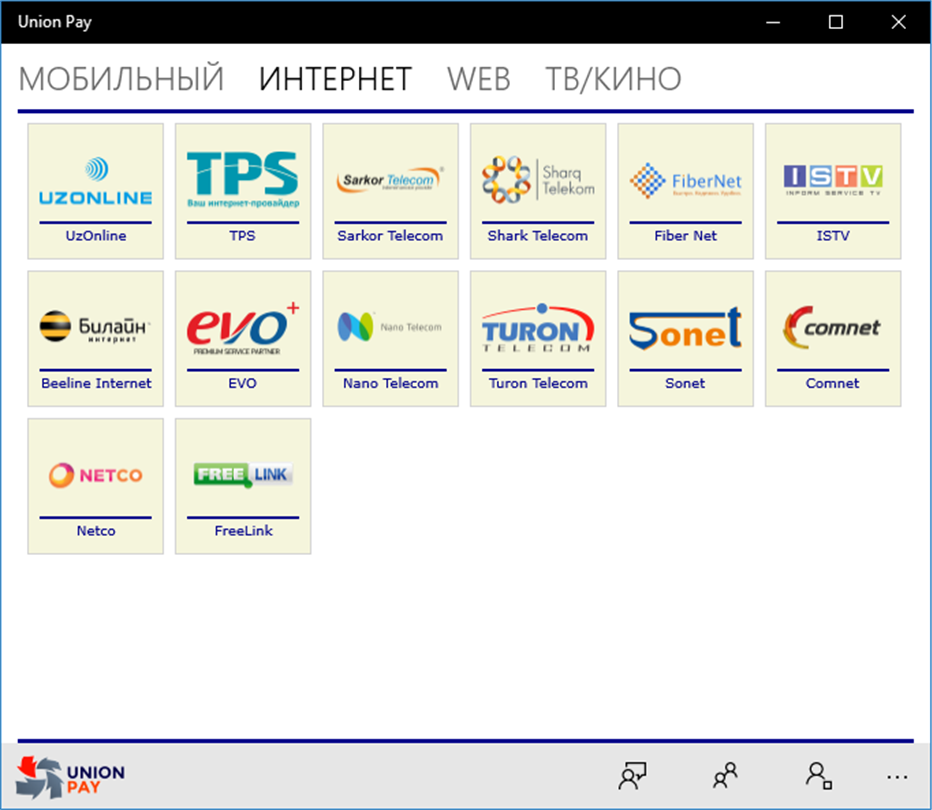Click the ISTV text label
Image resolution: width=932 pixels, height=810 pixels.
pyautogui.click(x=833, y=236)
